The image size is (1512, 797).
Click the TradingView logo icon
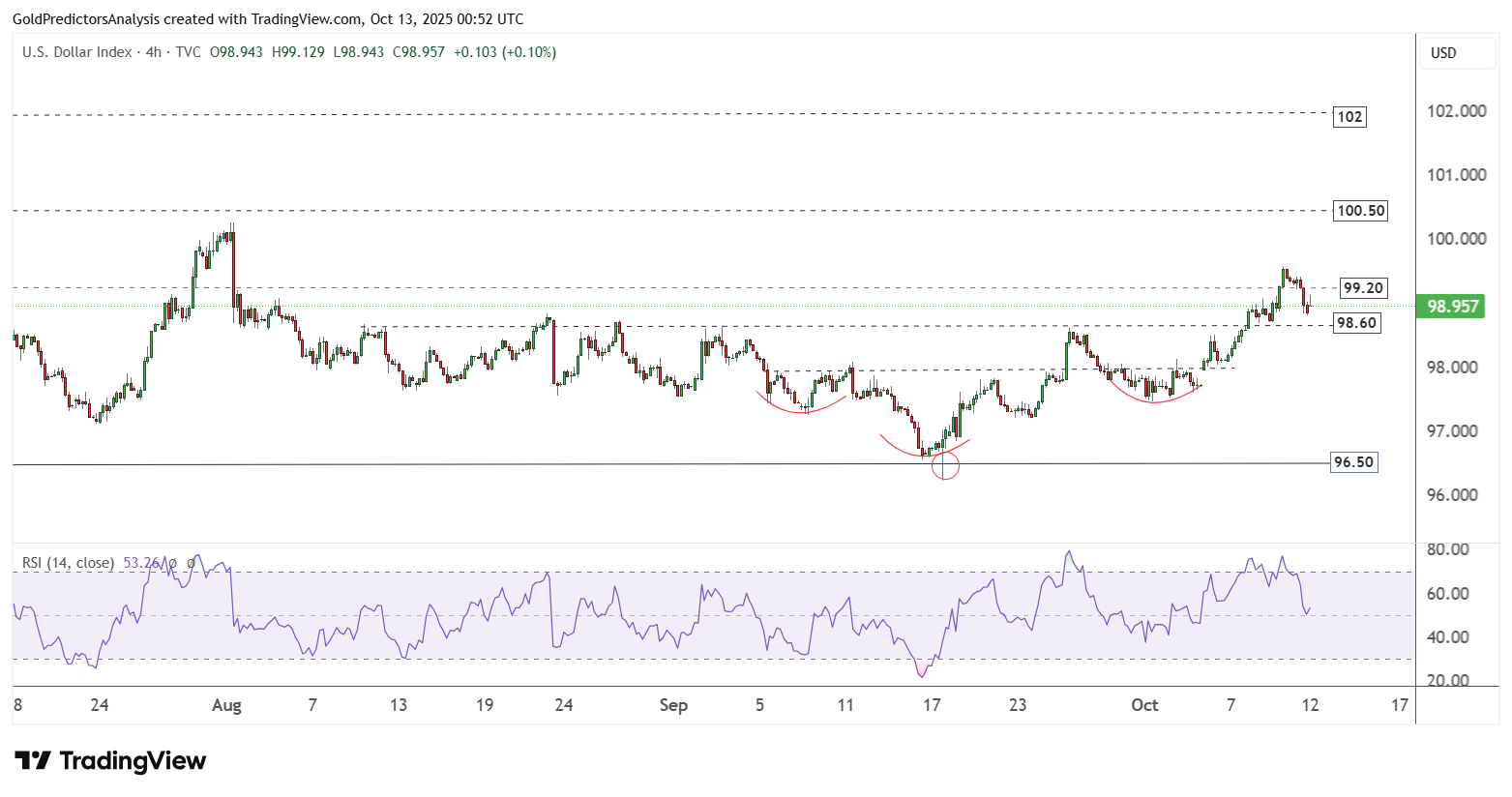coord(33,760)
